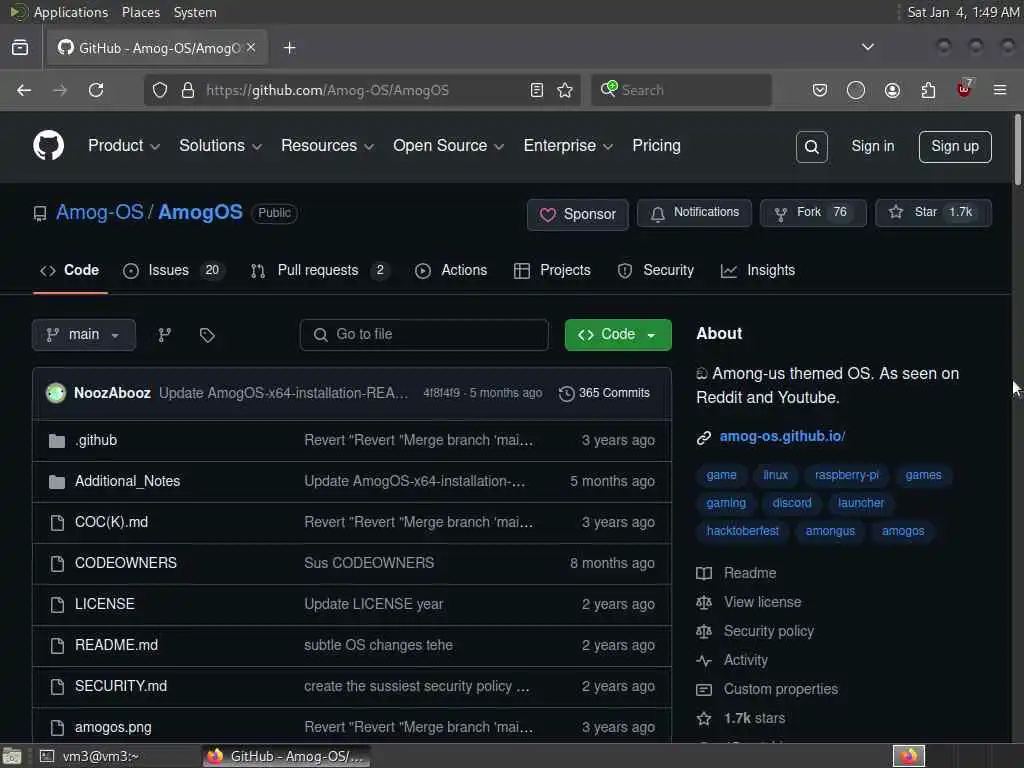Open the CODEOWNERS file
This screenshot has height=768, width=1024.
click(125, 563)
